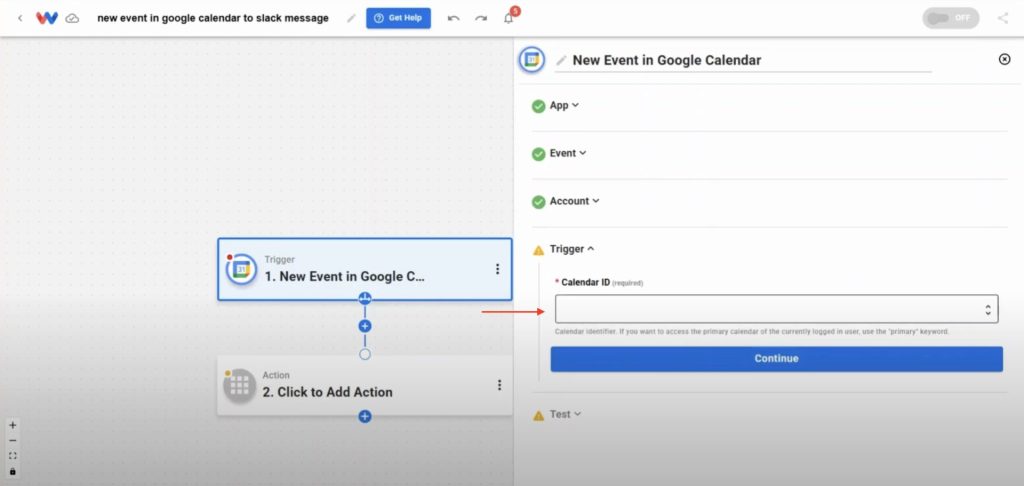Viewport: 1024px width, 486px height.
Task: Expand the Test section
Action: coord(565,414)
